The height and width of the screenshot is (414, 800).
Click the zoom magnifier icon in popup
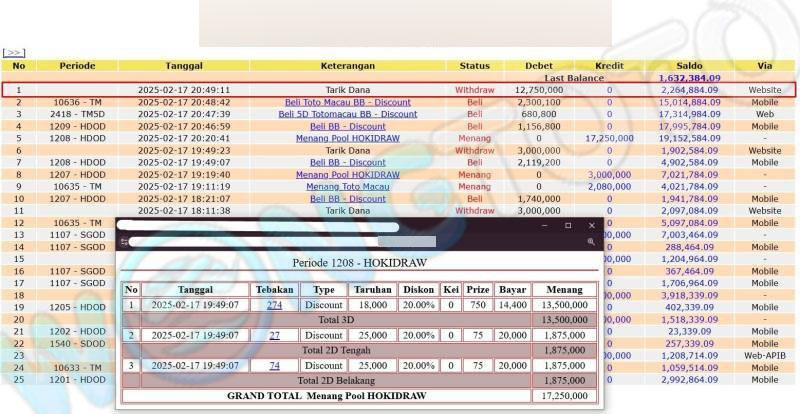click(591, 242)
